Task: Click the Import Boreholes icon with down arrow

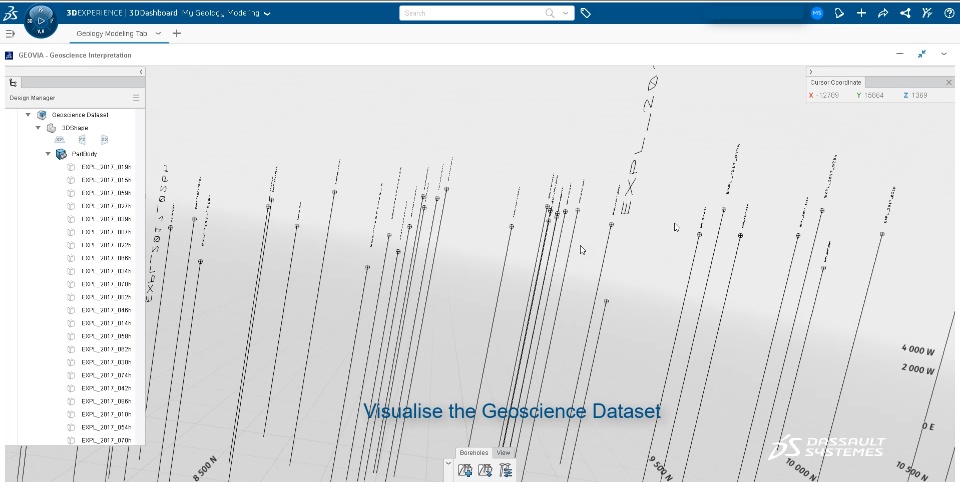Action: click(x=486, y=470)
